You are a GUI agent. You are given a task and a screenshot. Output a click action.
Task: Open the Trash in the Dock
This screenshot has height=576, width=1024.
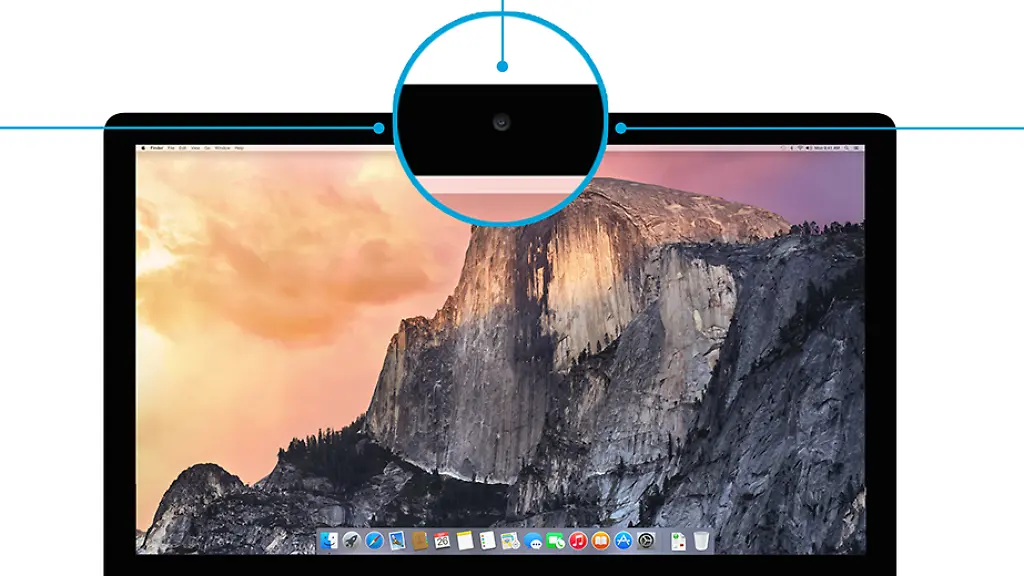[x=701, y=541]
